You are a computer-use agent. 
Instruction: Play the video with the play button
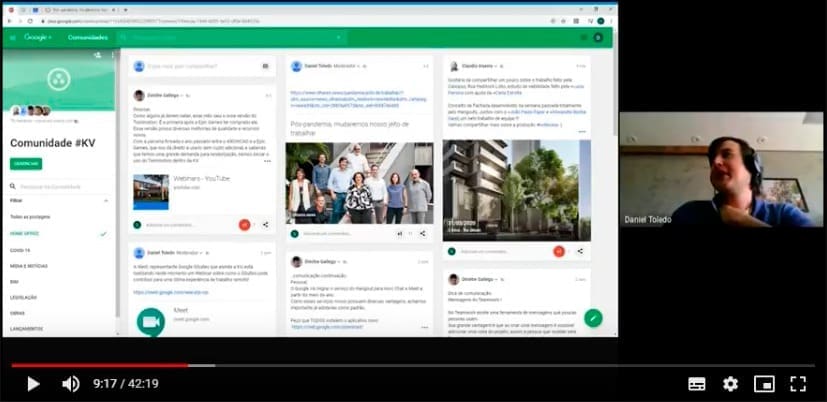(33, 384)
